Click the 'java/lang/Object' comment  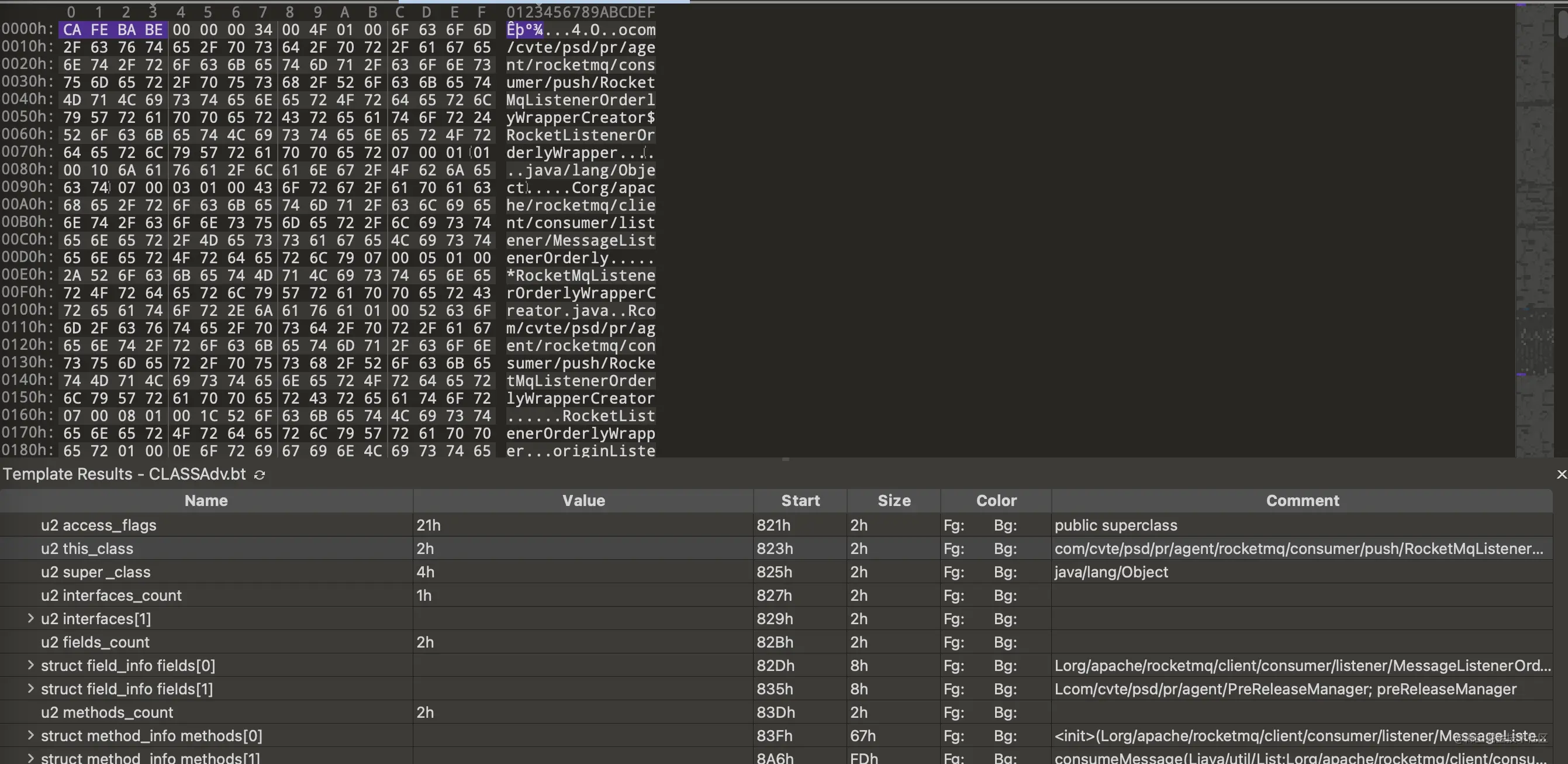coord(1111,572)
